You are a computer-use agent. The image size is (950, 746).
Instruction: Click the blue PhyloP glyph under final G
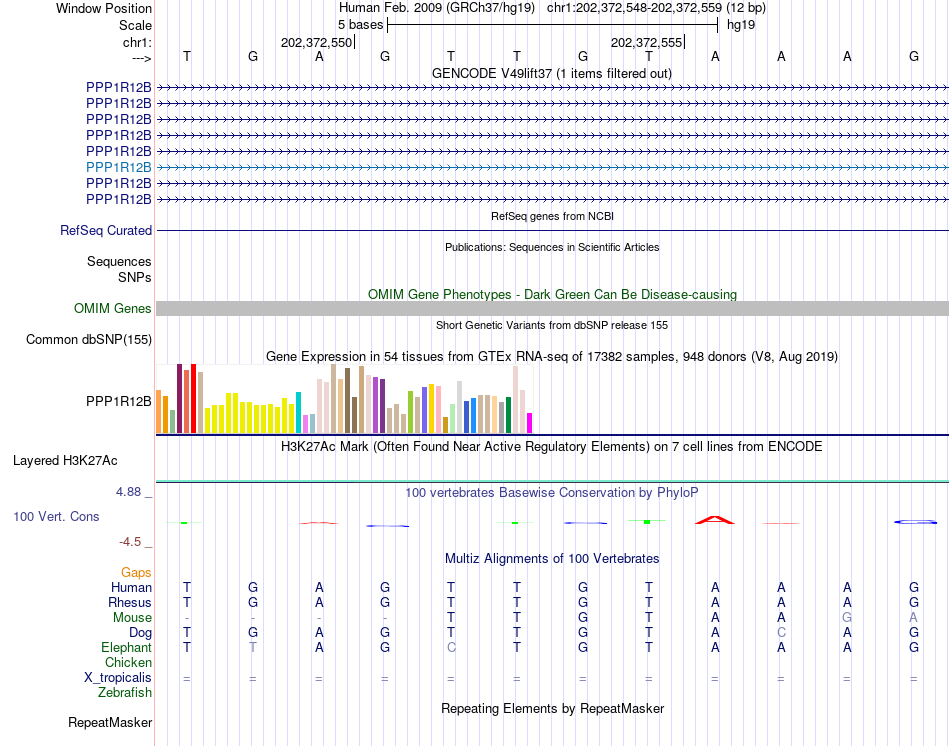click(915, 522)
